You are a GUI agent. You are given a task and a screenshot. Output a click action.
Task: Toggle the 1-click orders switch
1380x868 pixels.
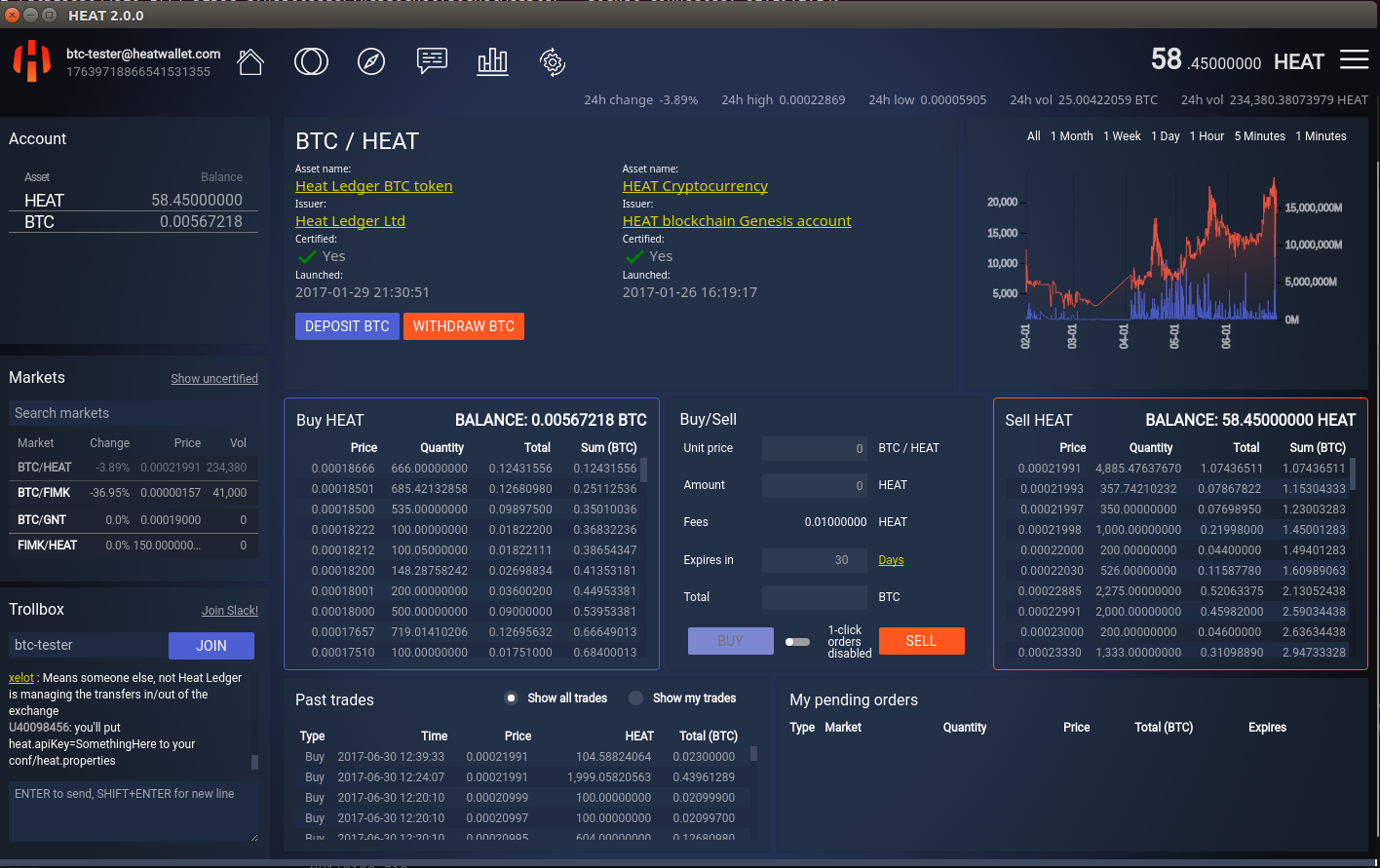(x=797, y=642)
